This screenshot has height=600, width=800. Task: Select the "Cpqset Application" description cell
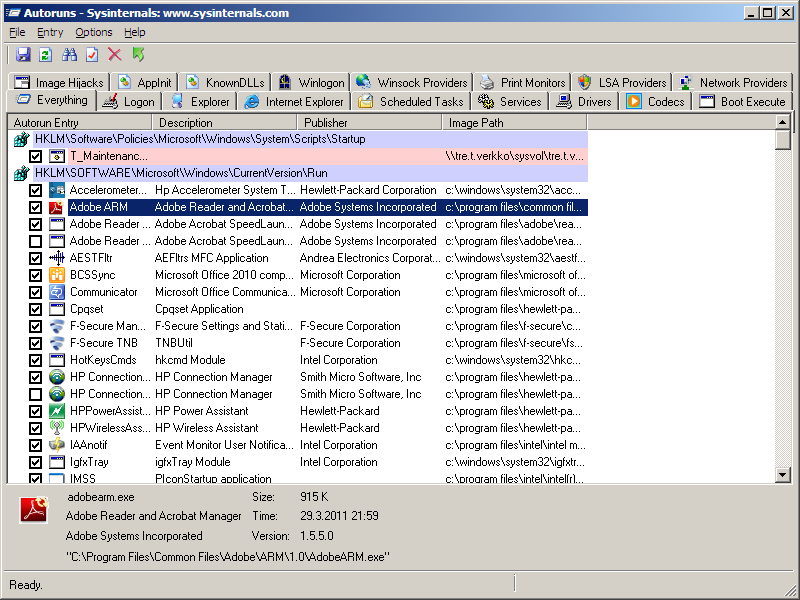[x=199, y=309]
